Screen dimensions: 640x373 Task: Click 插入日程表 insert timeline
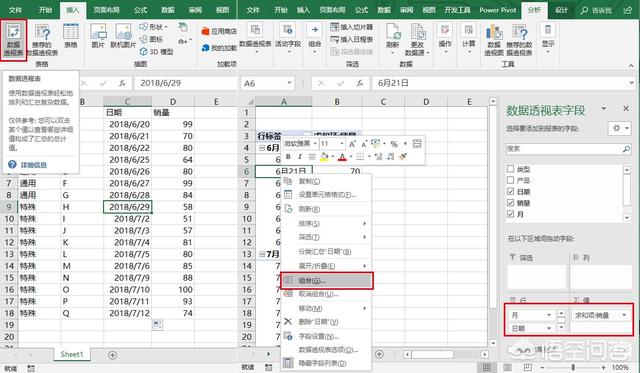[x=352, y=39]
